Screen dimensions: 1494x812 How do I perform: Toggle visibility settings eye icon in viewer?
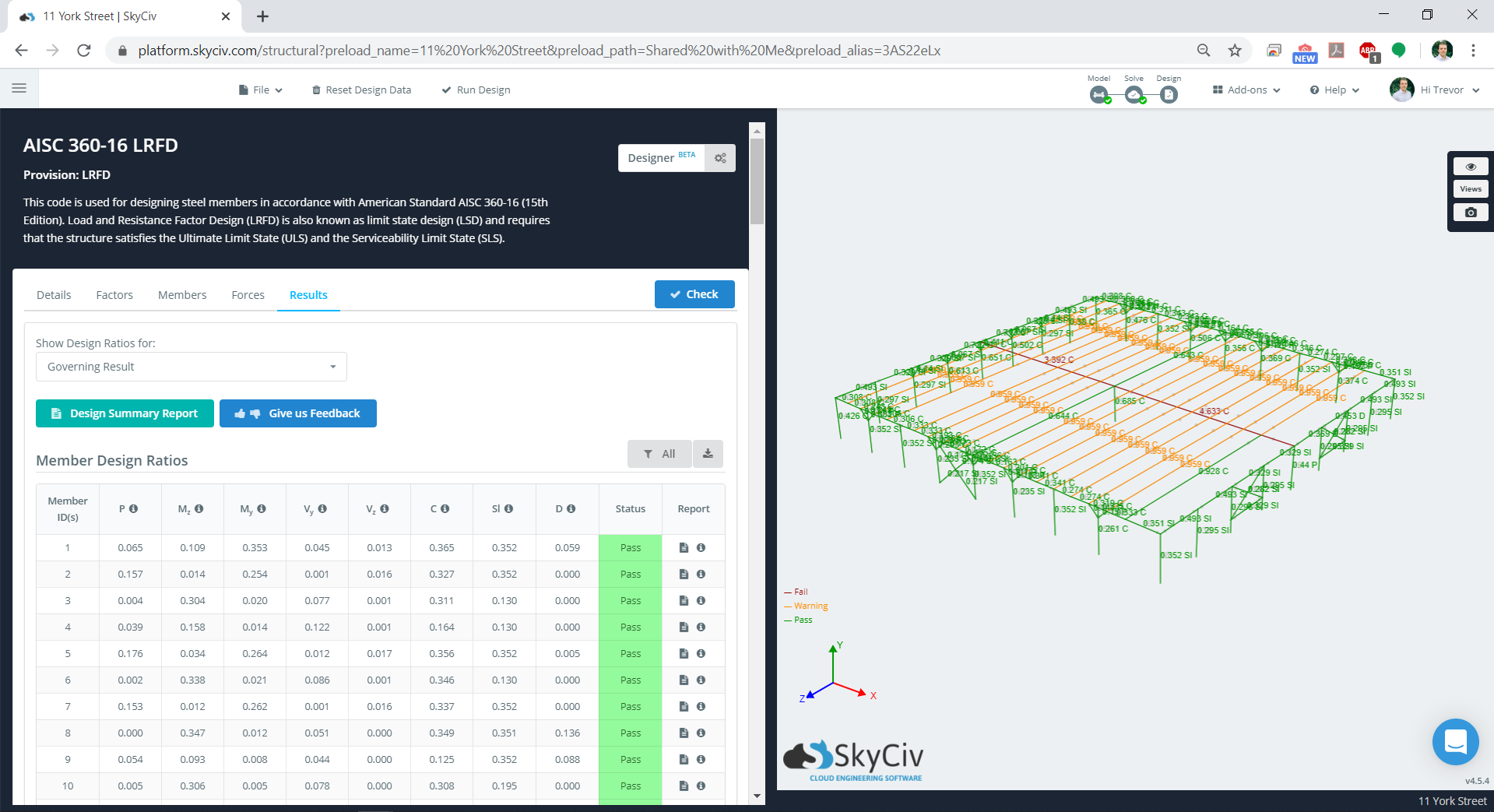click(x=1471, y=167)
